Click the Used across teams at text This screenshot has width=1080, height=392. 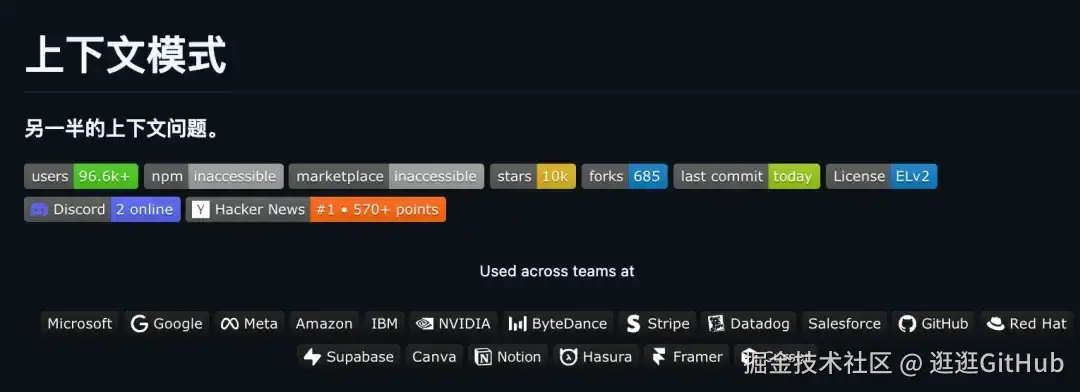[x=557, y=271]
